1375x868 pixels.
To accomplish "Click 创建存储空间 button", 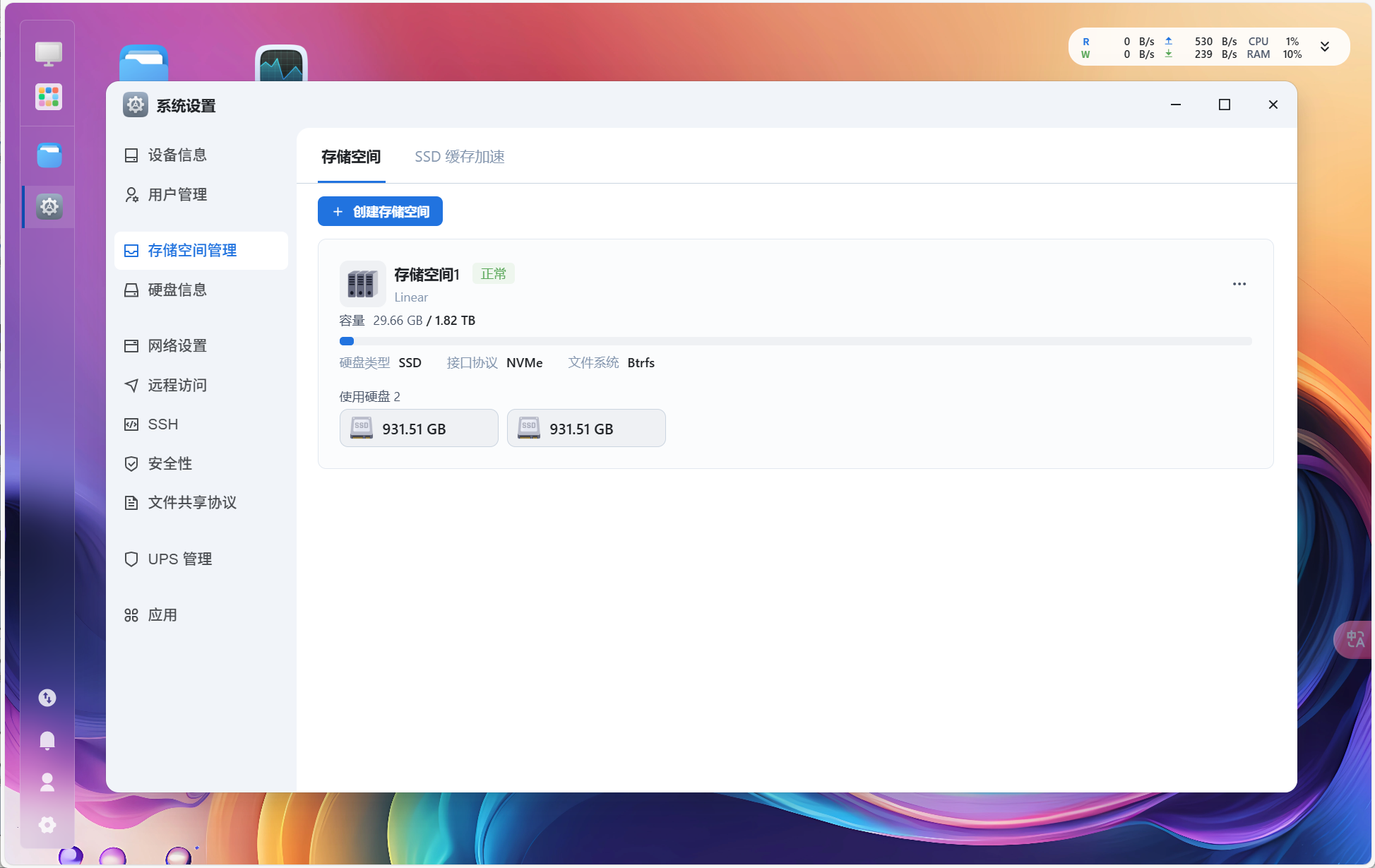I will pos(380,211).
